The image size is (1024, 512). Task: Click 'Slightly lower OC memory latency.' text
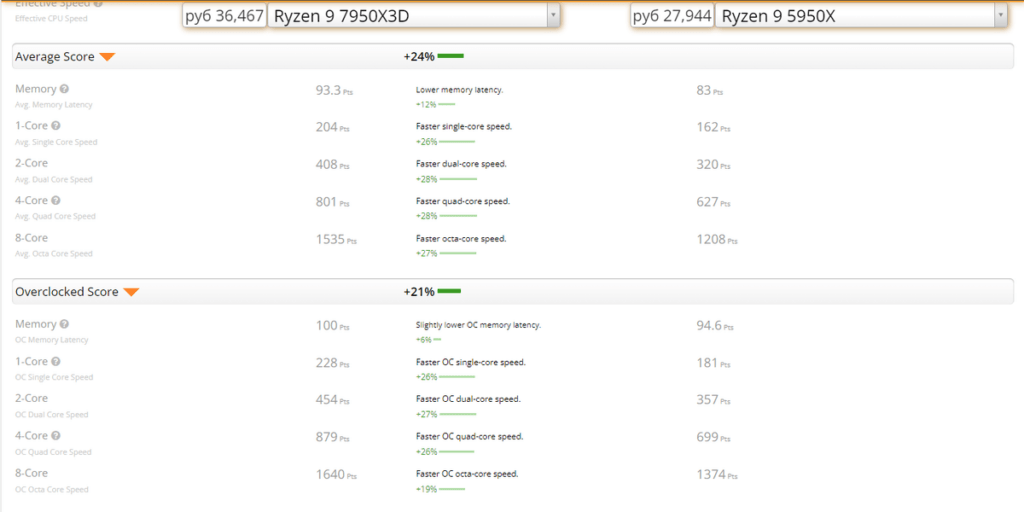click(479, 325)
